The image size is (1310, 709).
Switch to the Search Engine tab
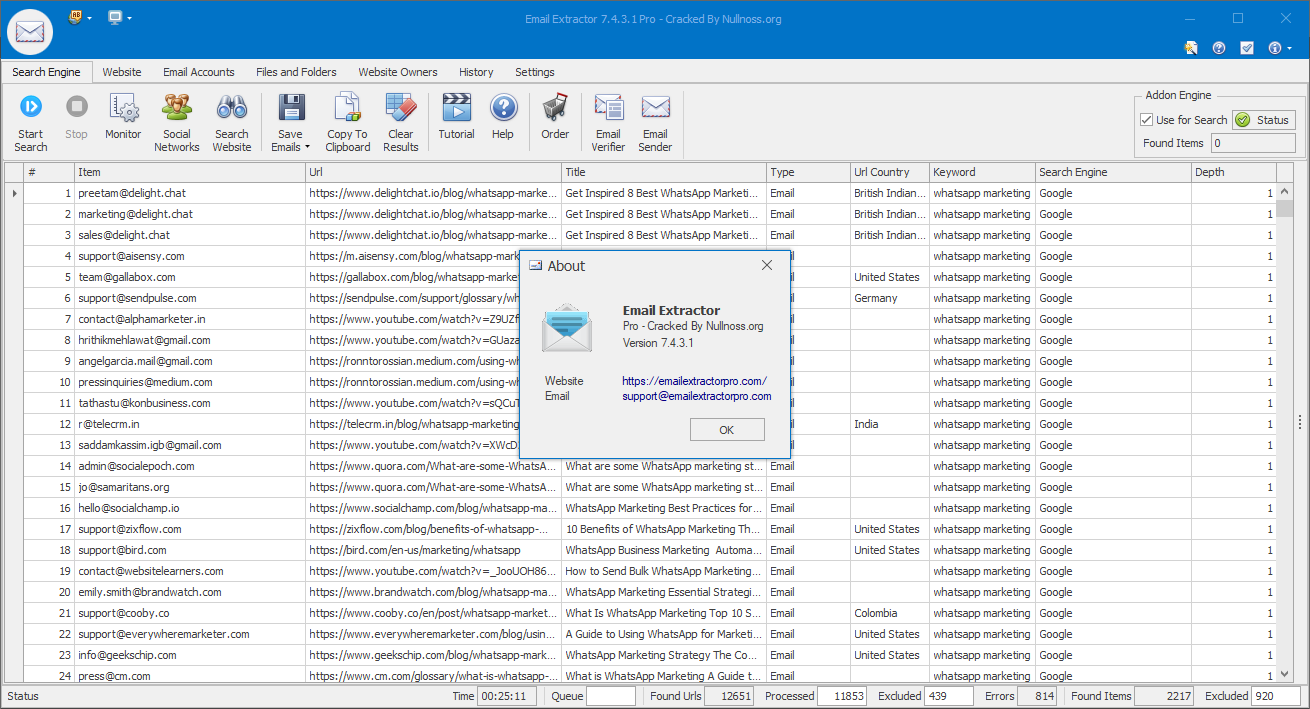[x=46, y=72]
